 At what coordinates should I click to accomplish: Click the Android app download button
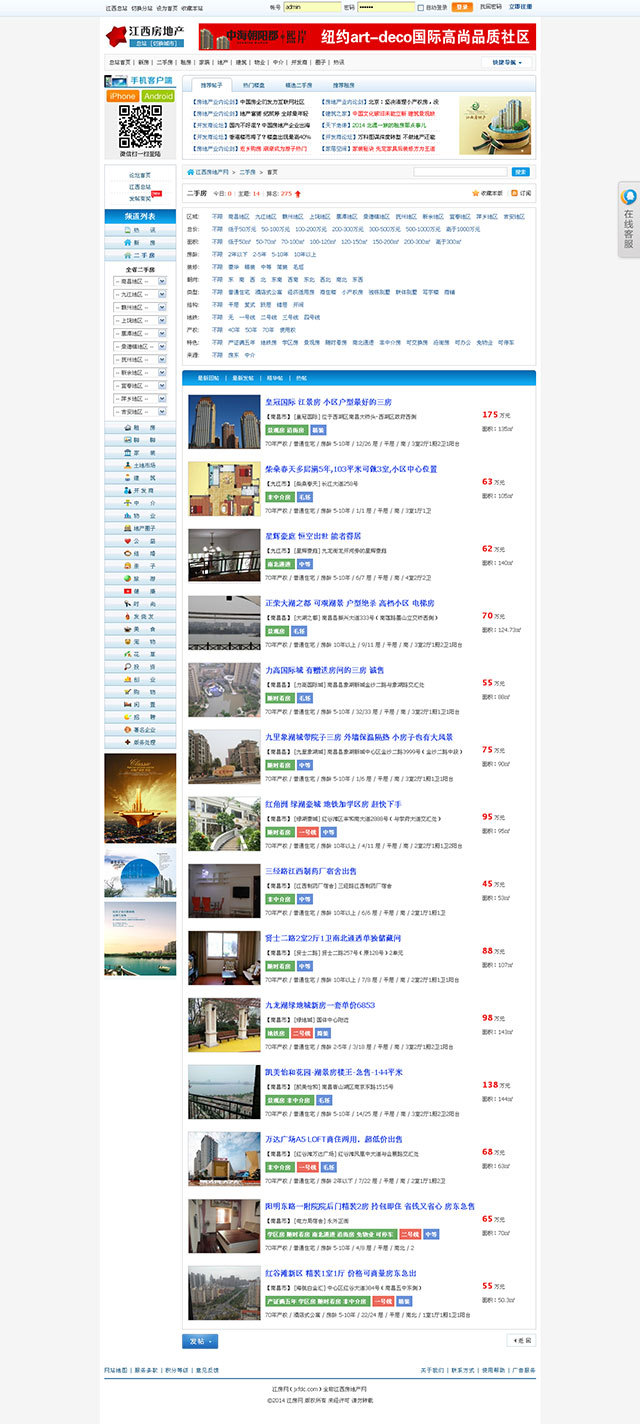(158, 96)
